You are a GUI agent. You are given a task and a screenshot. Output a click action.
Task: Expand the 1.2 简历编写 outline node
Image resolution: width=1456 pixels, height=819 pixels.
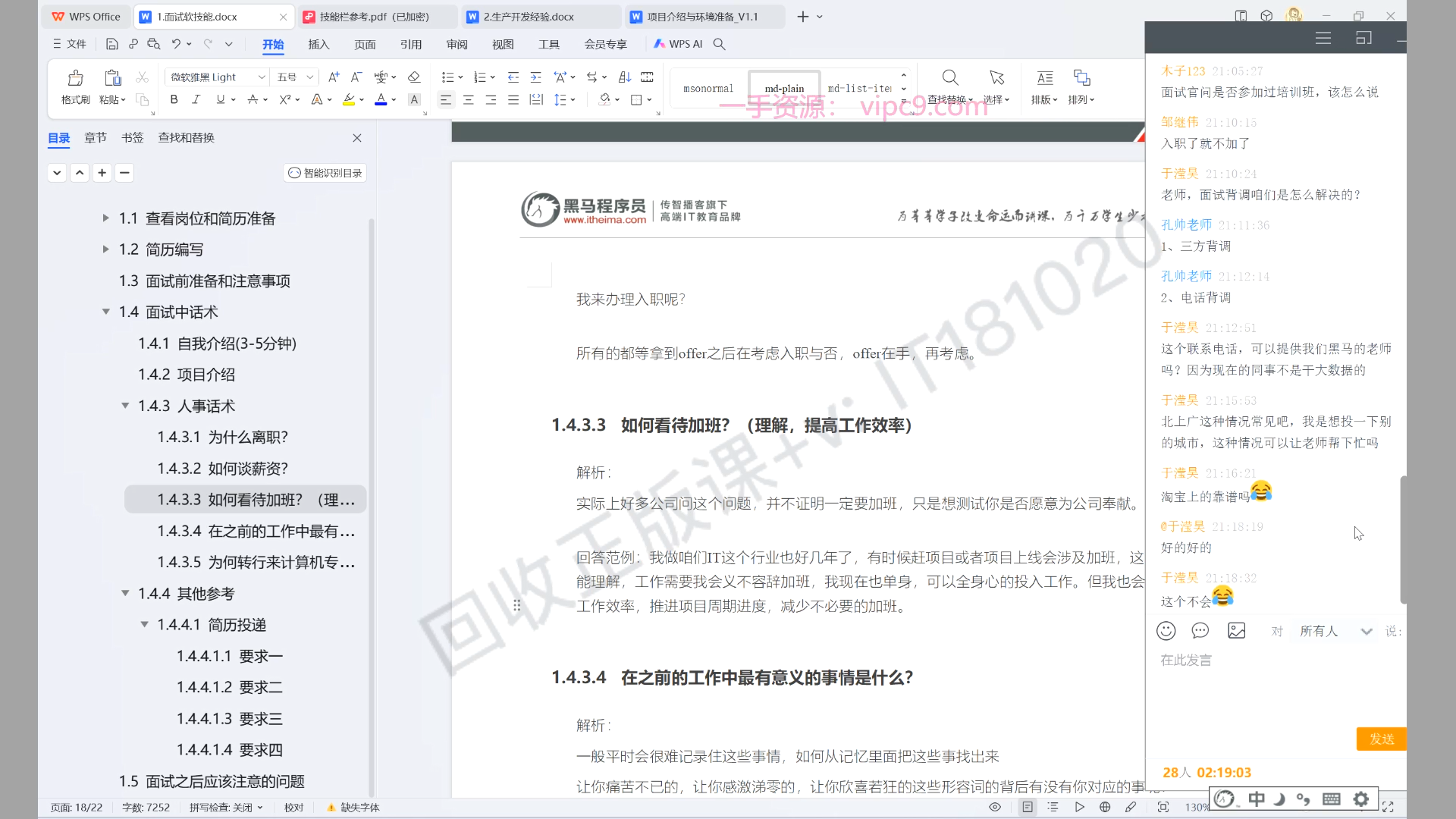pyautogui.click(x=106, y=249)
